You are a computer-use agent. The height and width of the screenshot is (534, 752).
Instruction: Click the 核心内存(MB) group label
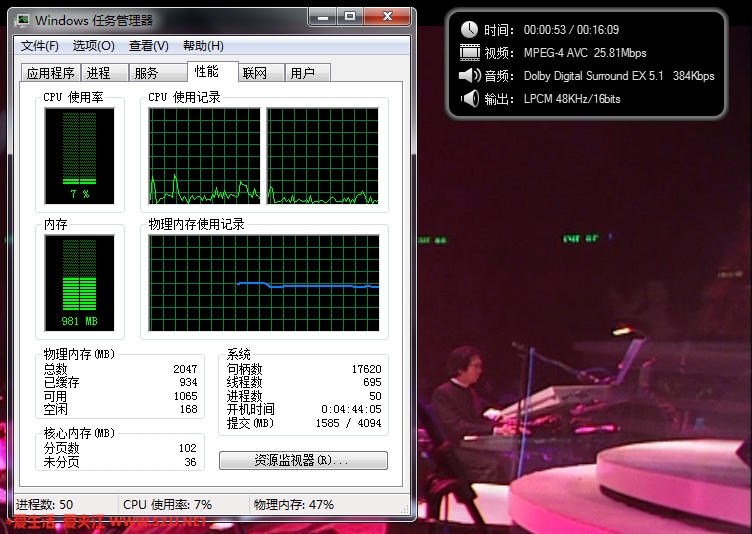click(79, 434)
